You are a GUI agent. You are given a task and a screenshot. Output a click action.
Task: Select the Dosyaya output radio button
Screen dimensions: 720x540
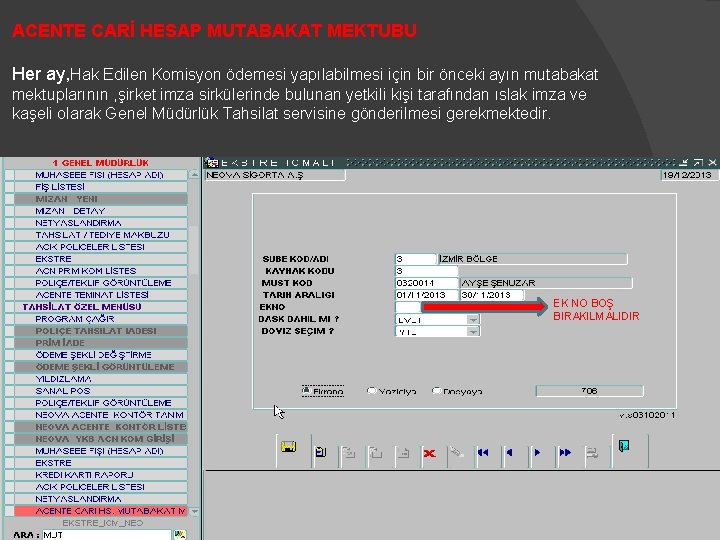pos(436,391)
